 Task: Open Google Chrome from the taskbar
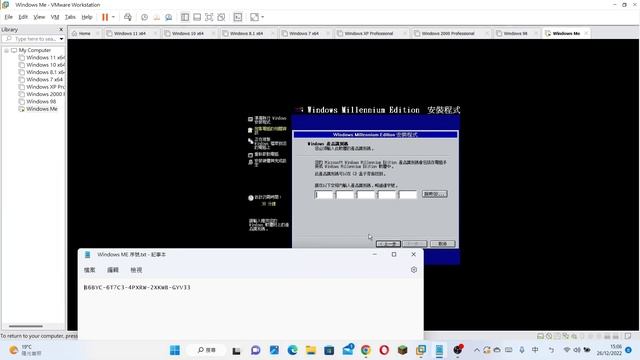366,350
